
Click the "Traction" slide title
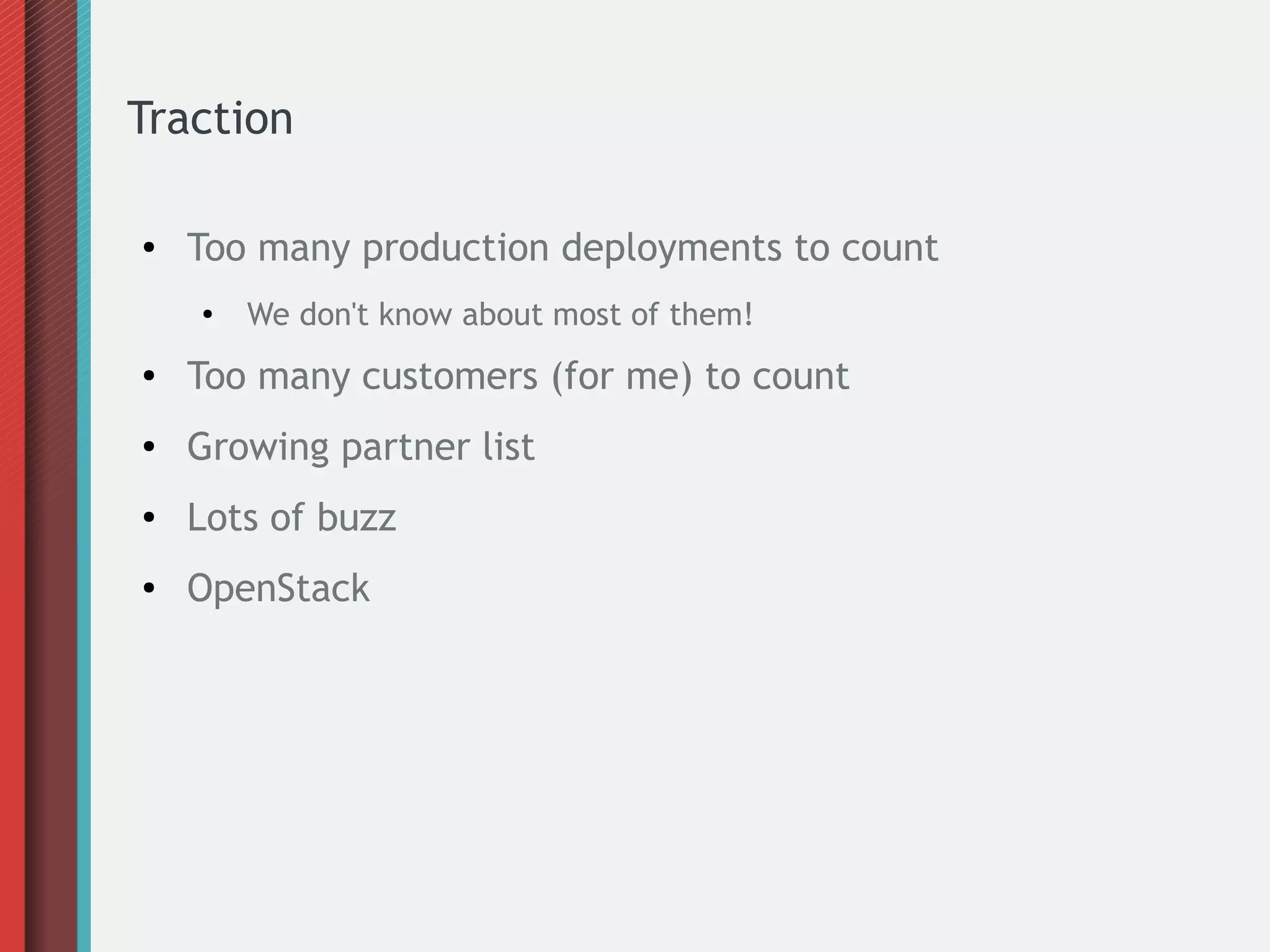210,118
